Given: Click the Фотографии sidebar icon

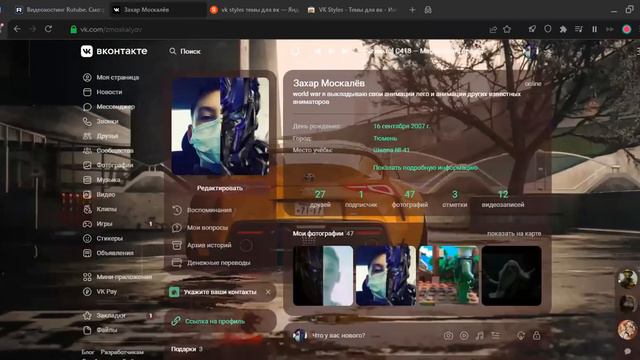Looking at the screenshot, I should click(87, 165).
